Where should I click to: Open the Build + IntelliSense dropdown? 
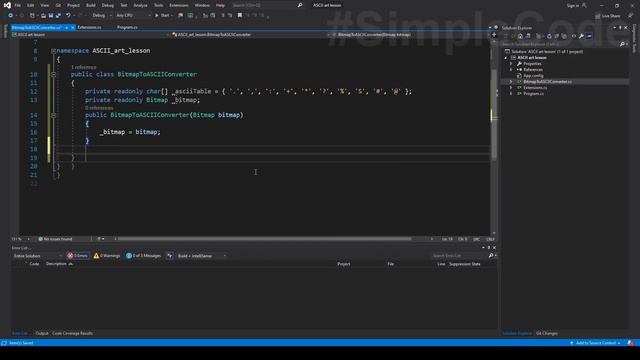[201, 256]
